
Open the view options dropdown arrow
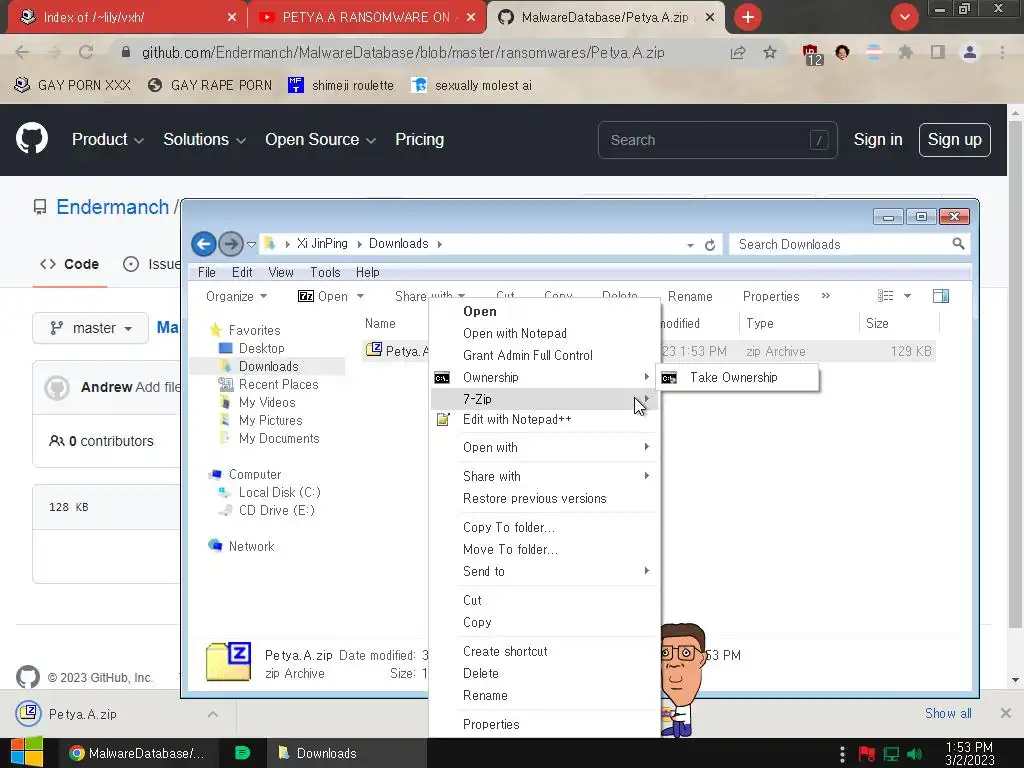tap(907, 296)
